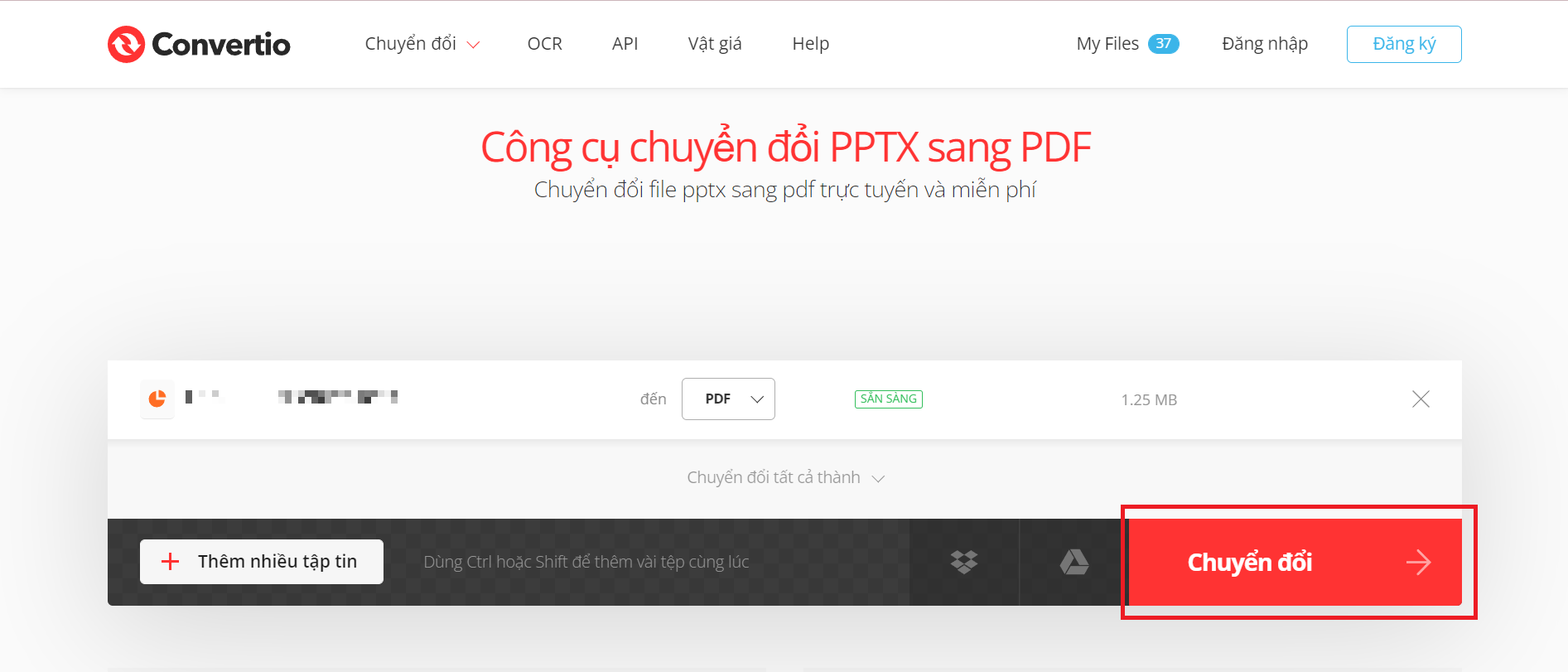This screenshot has height=672, width=1568.
Task: Click Thêm nhiều tập tin button
Action: (x=262, y=562)
